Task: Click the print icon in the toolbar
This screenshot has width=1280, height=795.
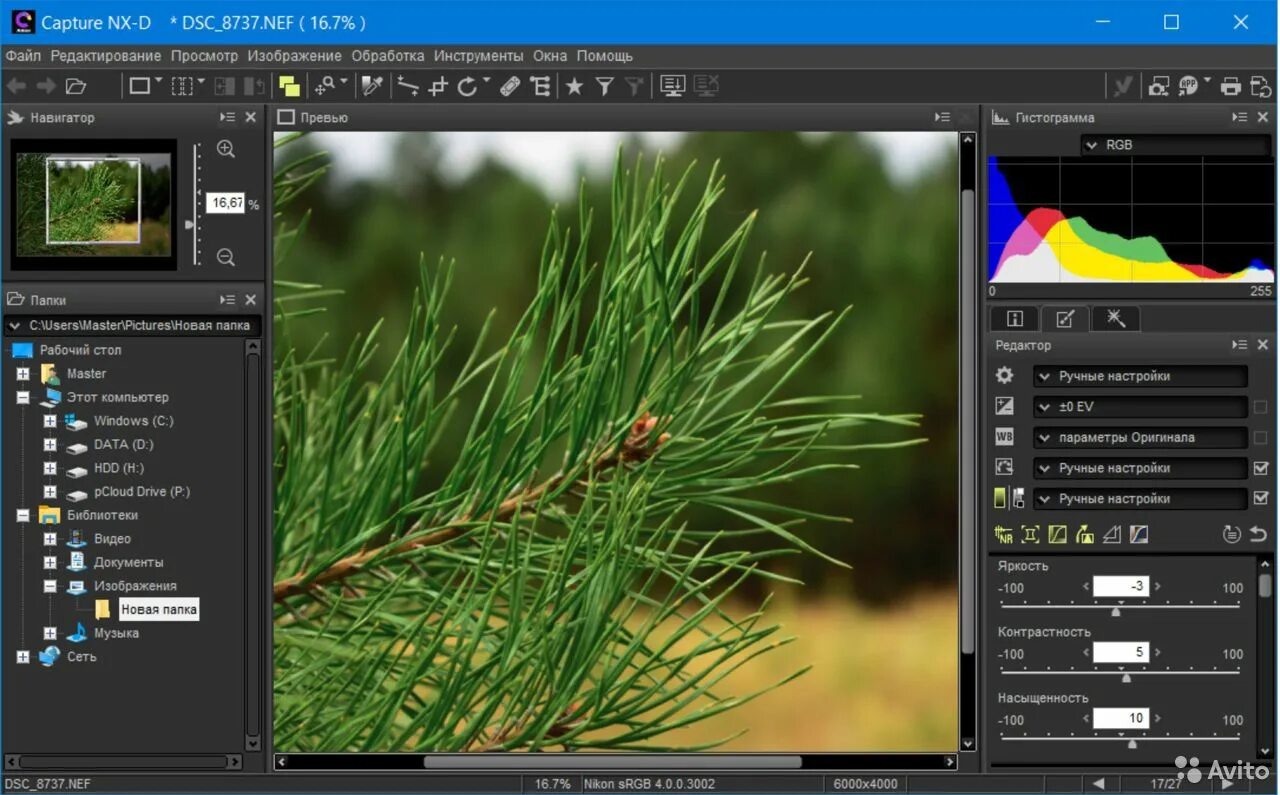Action: (x=1231, y=86)
